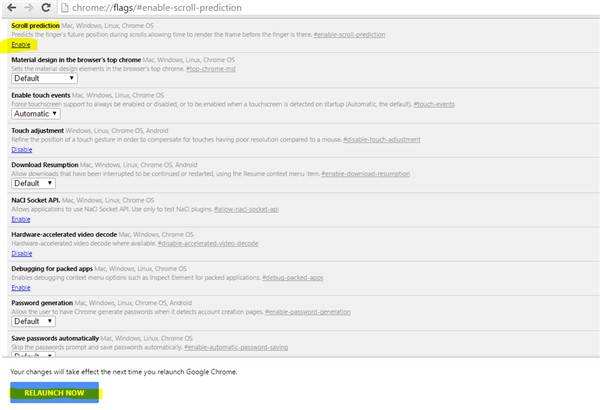Open the #touch-events anchor link
Image resolution: width=600 pixels, height=410 pixels.
pyautogui.click(x=434, y=104)
